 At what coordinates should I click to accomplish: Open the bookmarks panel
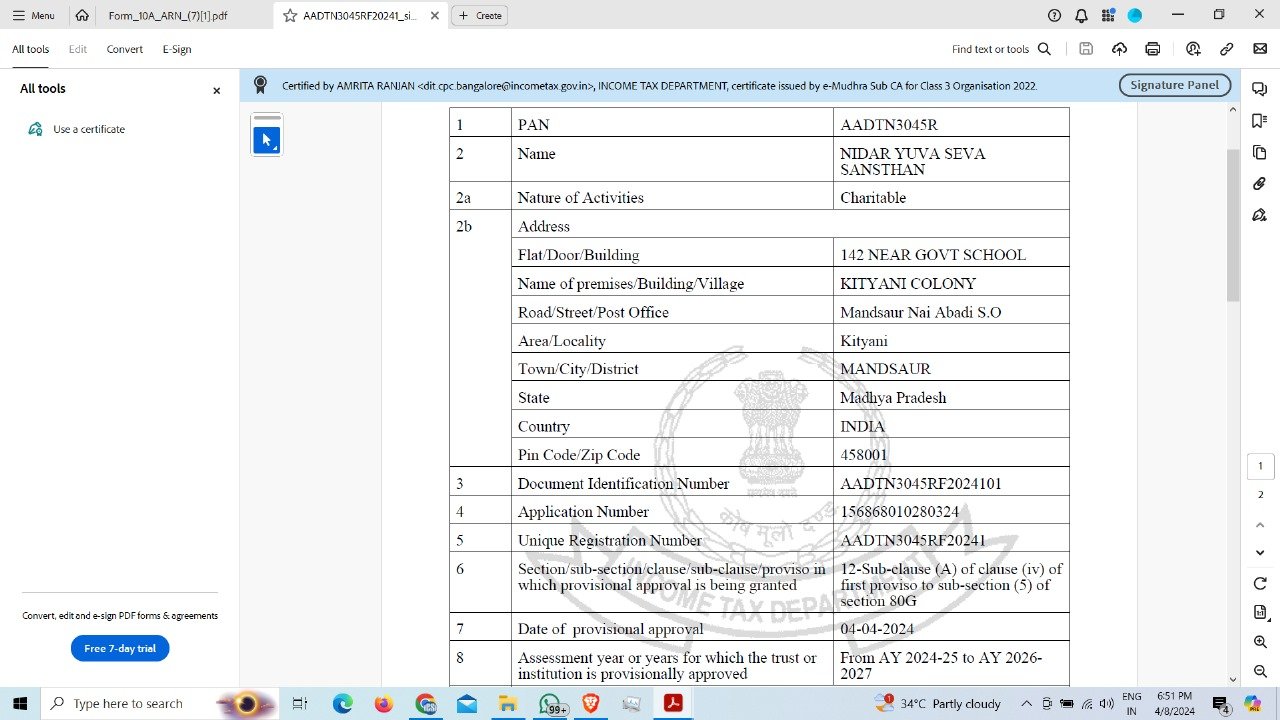pos(1260,120)
